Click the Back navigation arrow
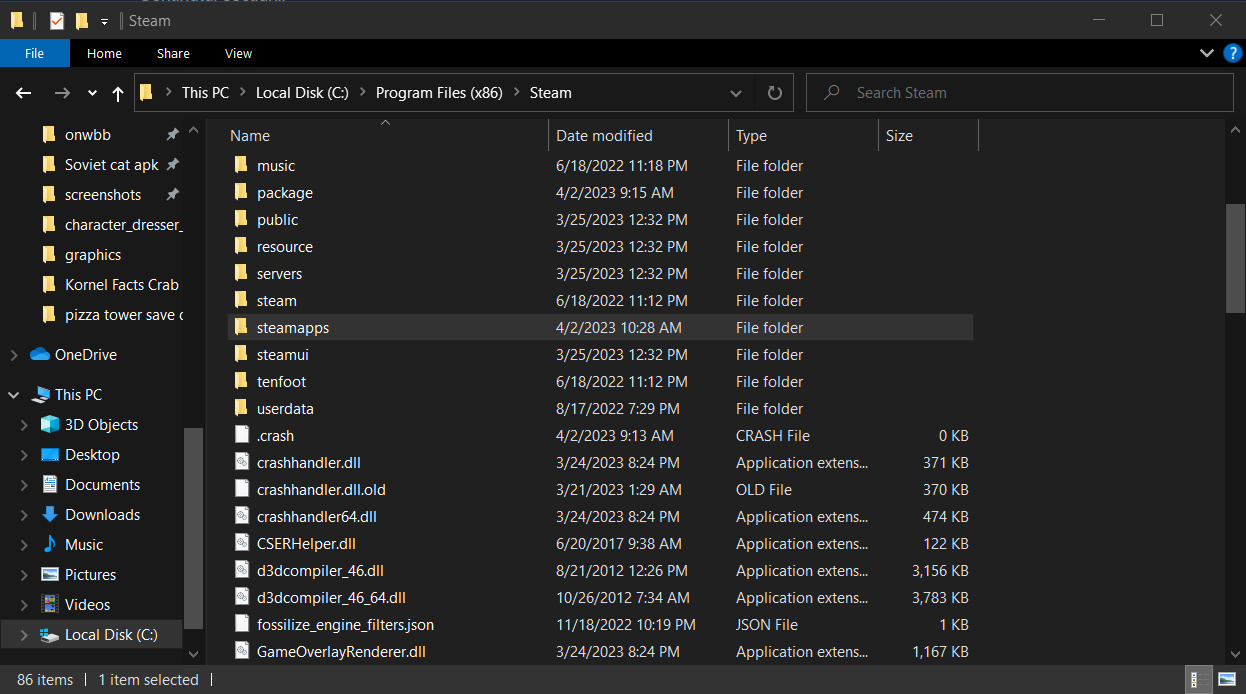The width and height of the screenshot is (1246, 694). point(24,93)
